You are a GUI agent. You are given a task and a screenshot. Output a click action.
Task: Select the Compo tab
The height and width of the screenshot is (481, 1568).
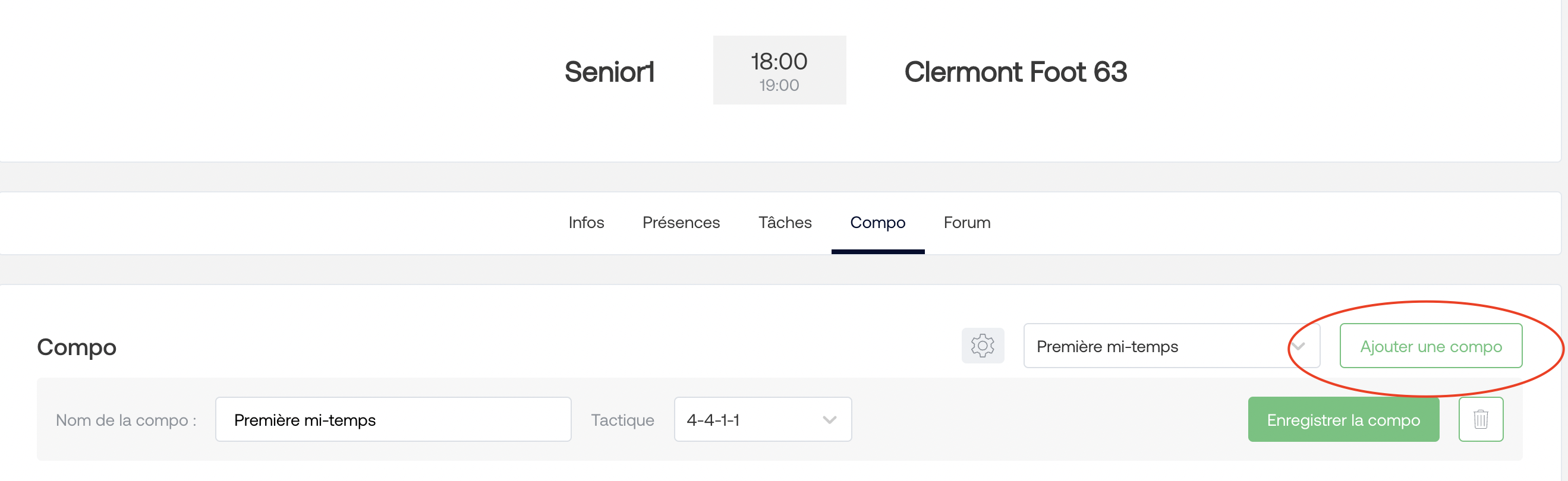pyautogui.click(x=878, y=223)
